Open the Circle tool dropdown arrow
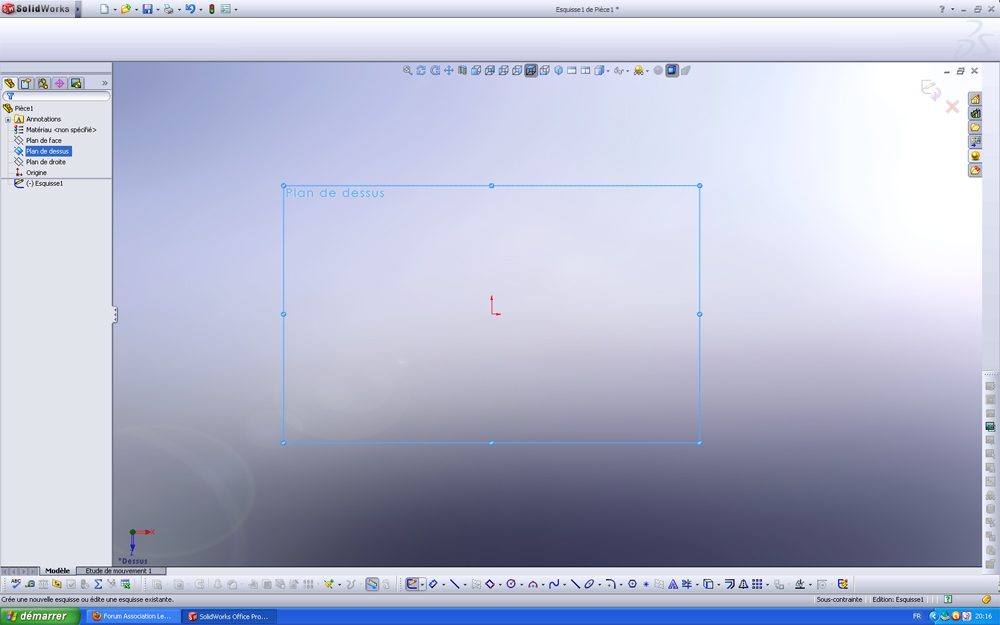Screen dimensions: 1000x625 [x=521, y=585]
